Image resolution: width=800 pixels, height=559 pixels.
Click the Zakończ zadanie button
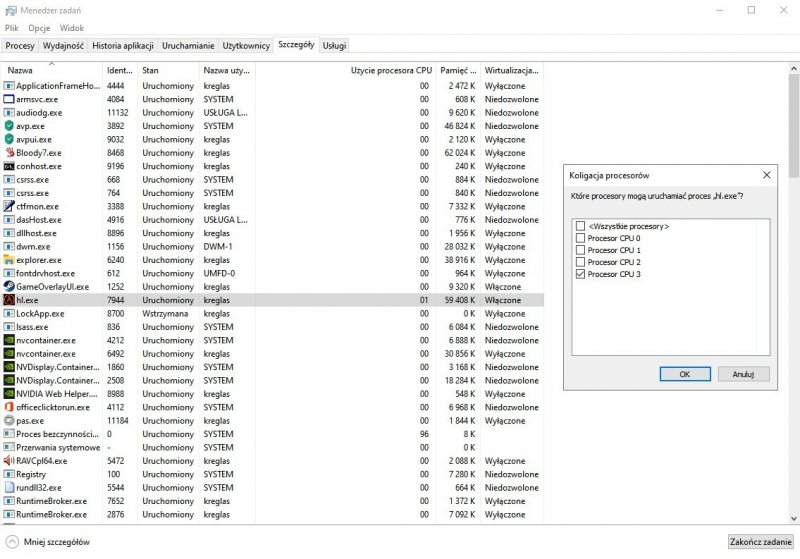760,541
